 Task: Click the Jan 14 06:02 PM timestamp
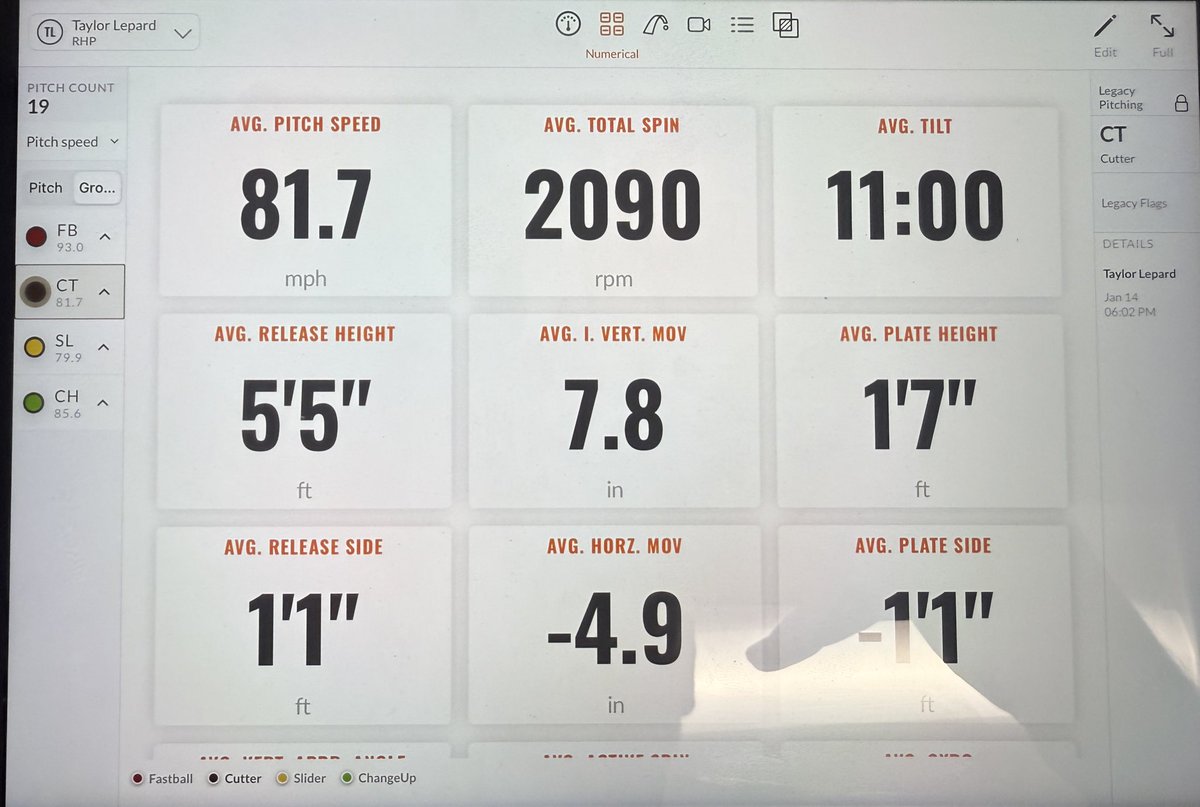pos(1130,305)
